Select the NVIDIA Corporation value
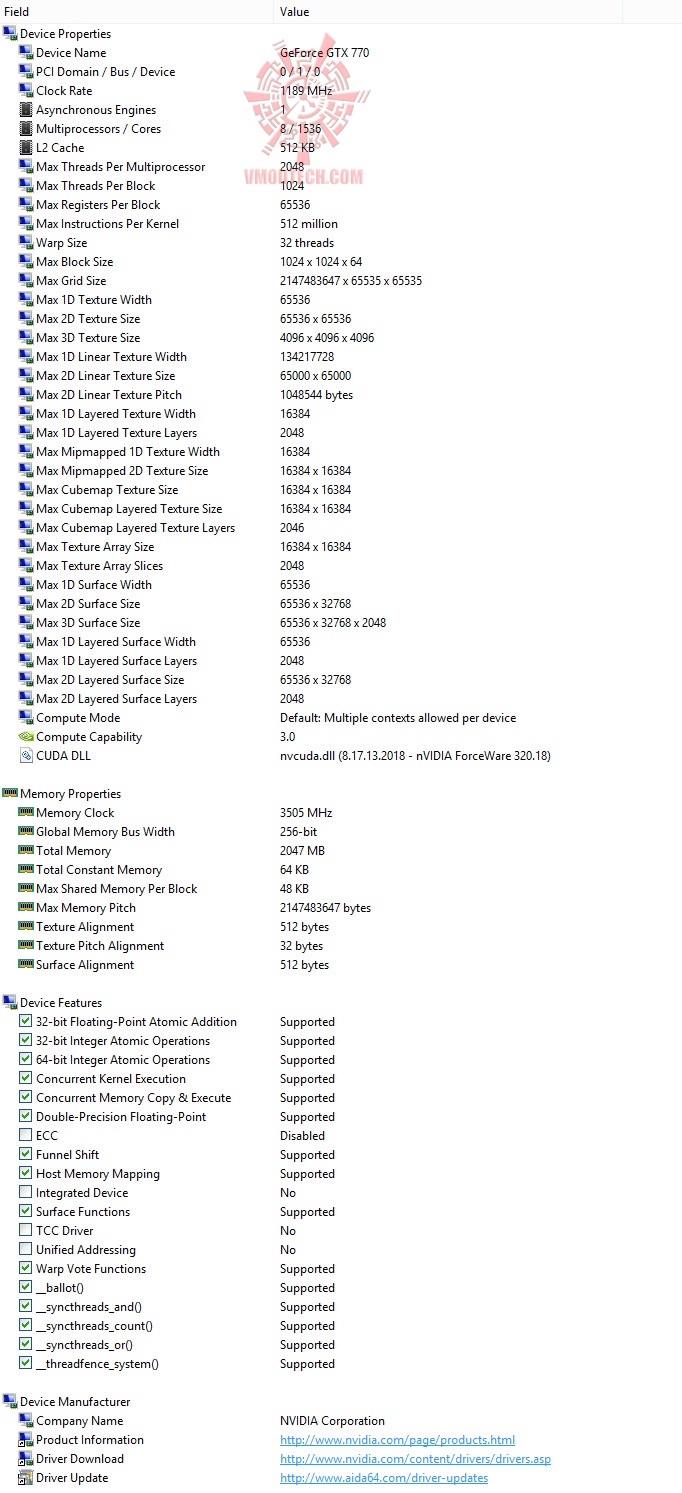This screenshot has height=1493, width=682. point(332,1421)
